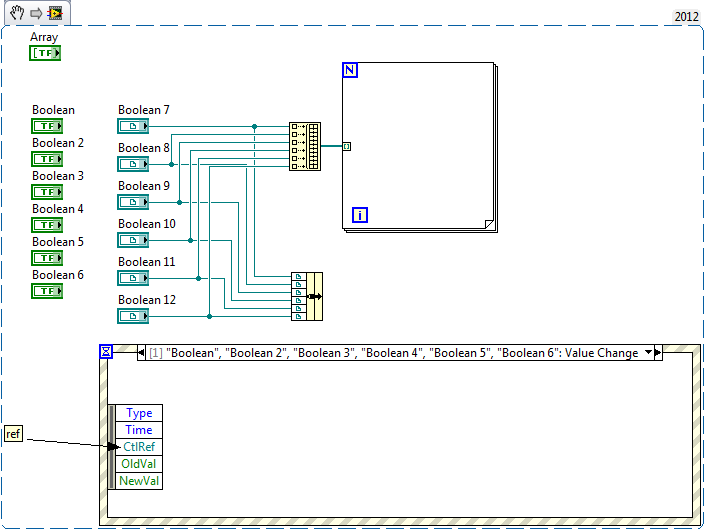
Task: Open the event case selector dropdown arrow
Action: coord(649,353)
